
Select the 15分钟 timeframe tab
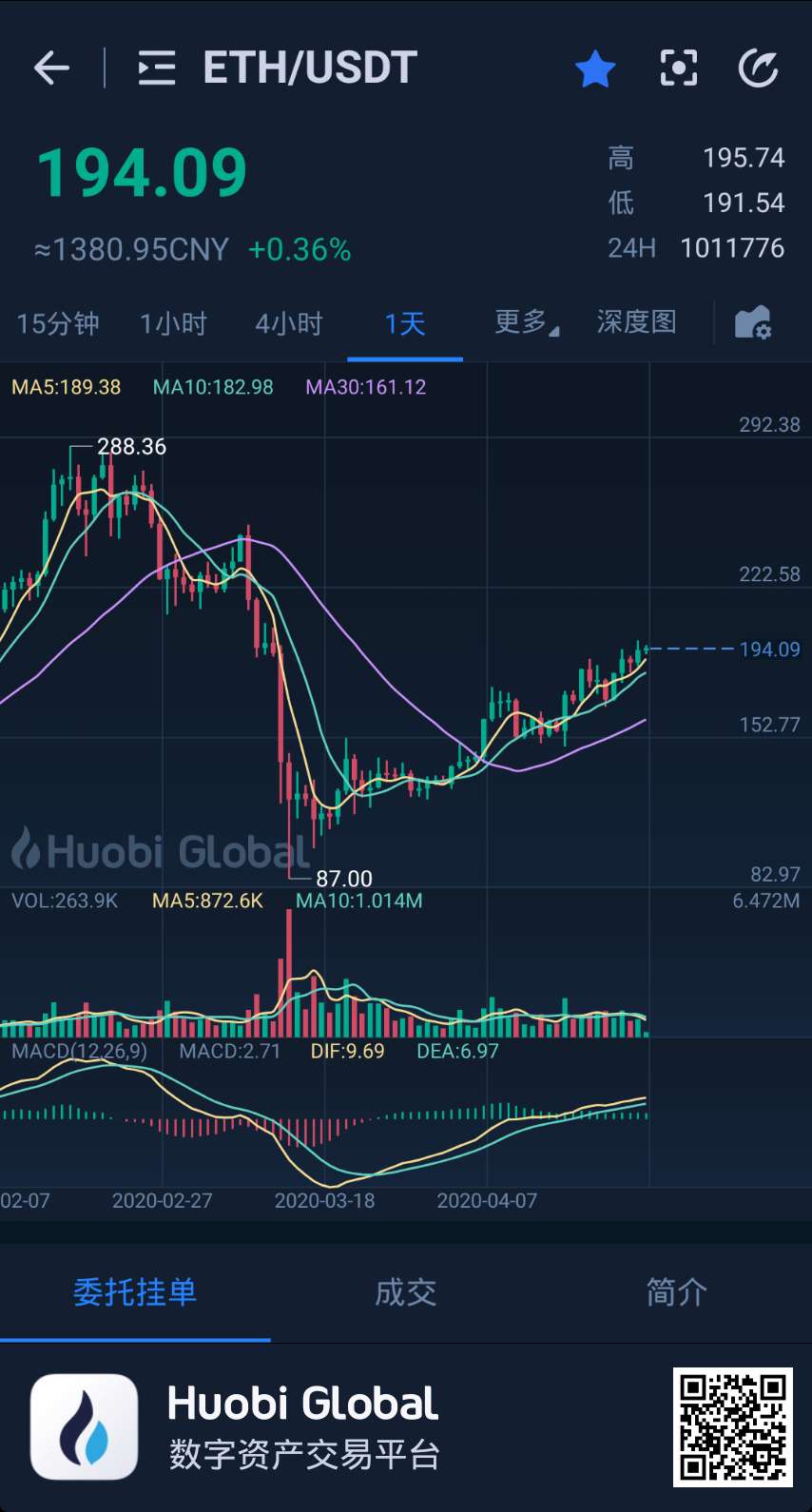coord(58,323)
